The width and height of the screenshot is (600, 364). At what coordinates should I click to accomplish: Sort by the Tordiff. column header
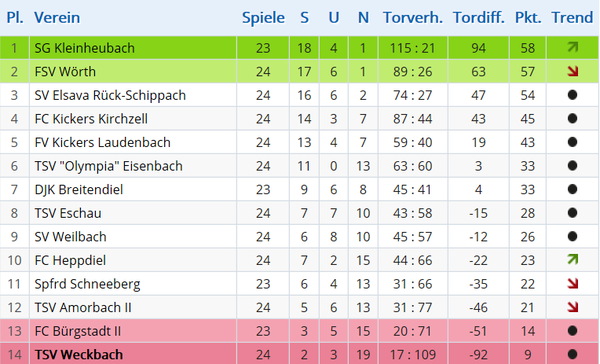point(479,18)
